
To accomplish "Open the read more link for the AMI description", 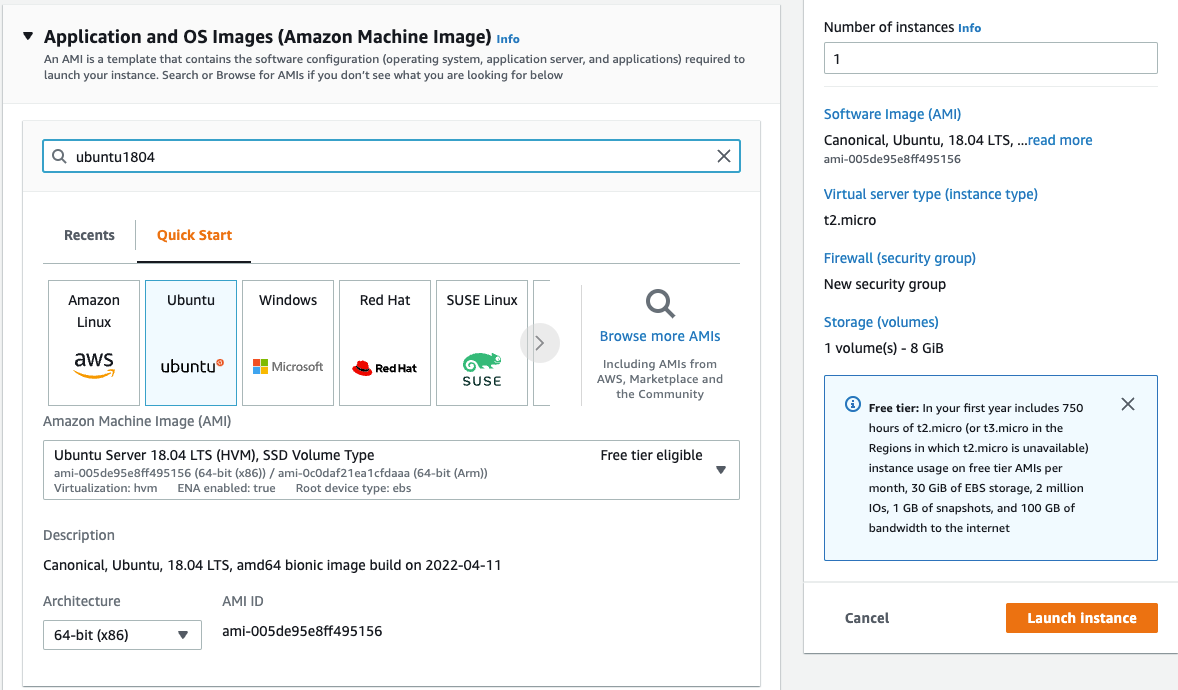I will pos(1059,140).
